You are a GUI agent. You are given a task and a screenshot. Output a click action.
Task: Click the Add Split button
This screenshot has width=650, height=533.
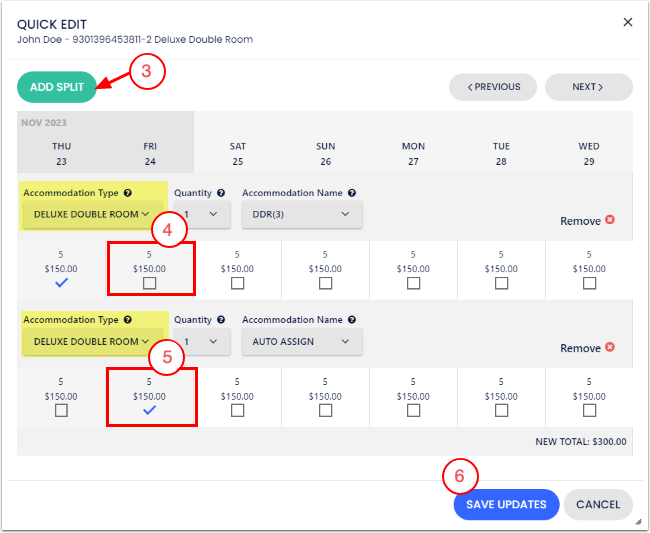[x=57, y=87]
